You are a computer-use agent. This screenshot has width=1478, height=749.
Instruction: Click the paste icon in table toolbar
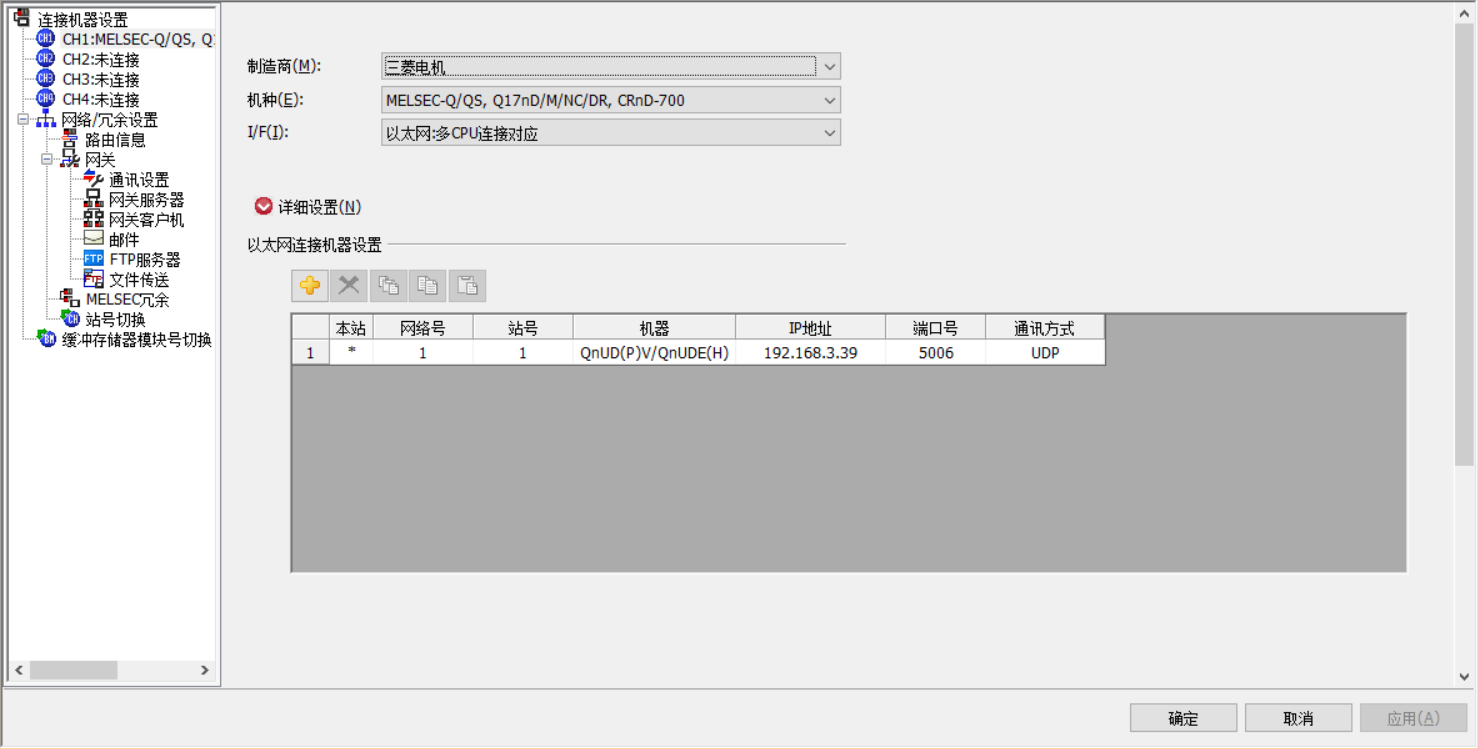[467, 286]
